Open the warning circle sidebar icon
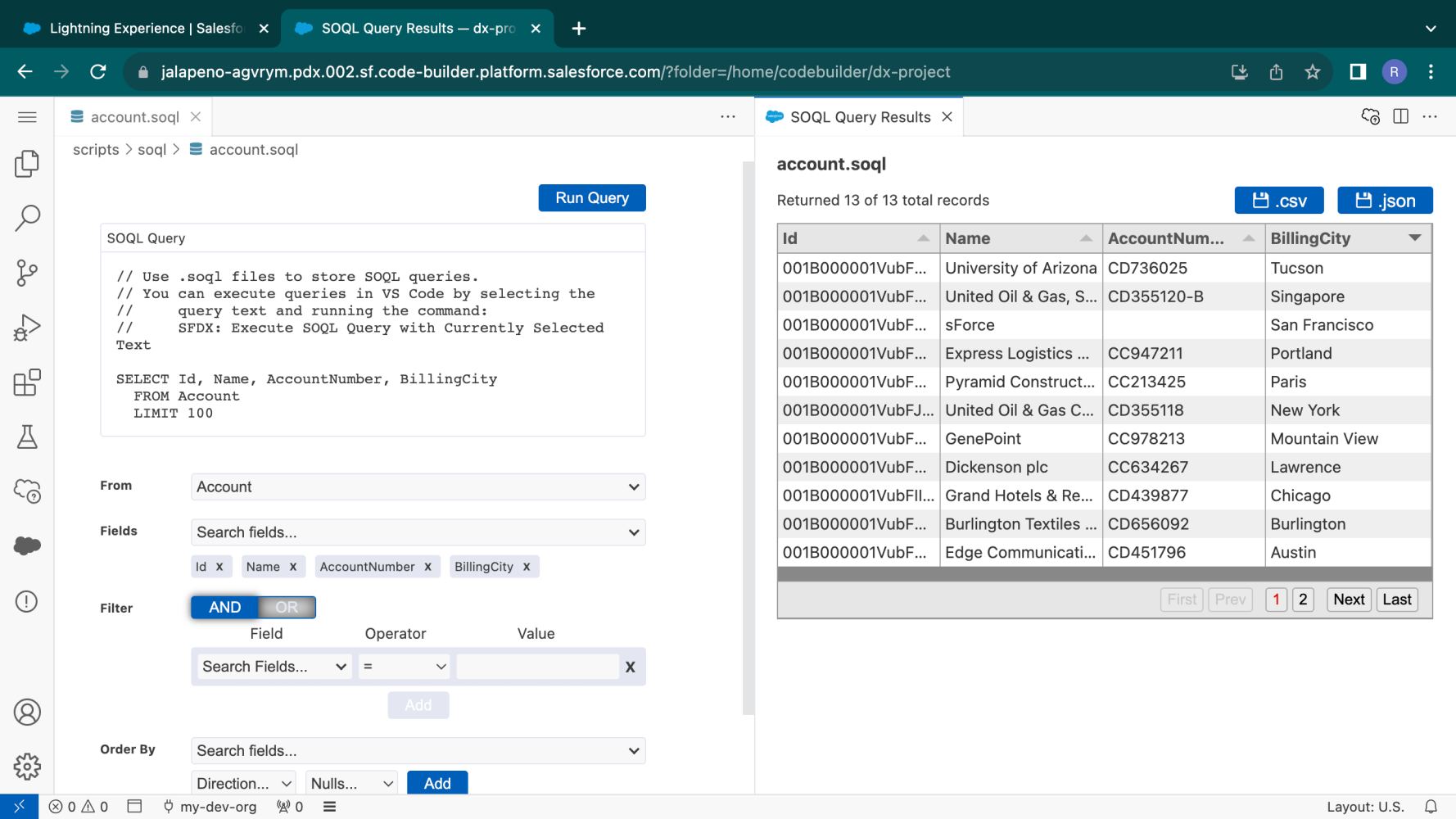The height and width of the screenshot is (819, 1456). click(27, 601)
